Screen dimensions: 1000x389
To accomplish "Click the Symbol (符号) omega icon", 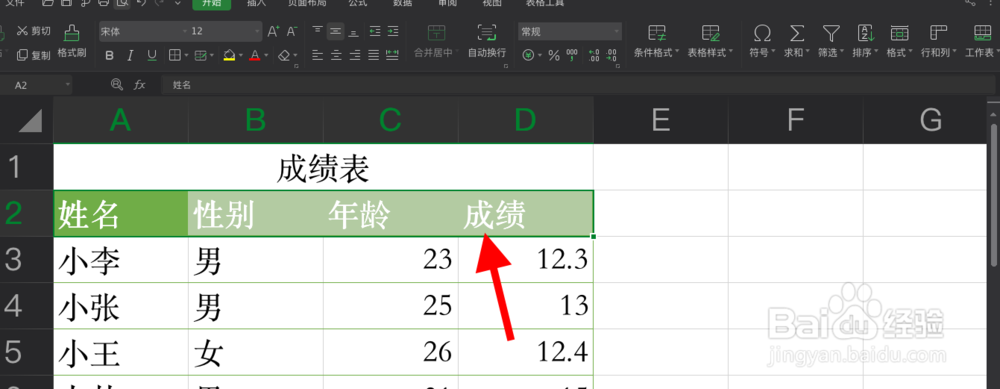I will [761, 33].
